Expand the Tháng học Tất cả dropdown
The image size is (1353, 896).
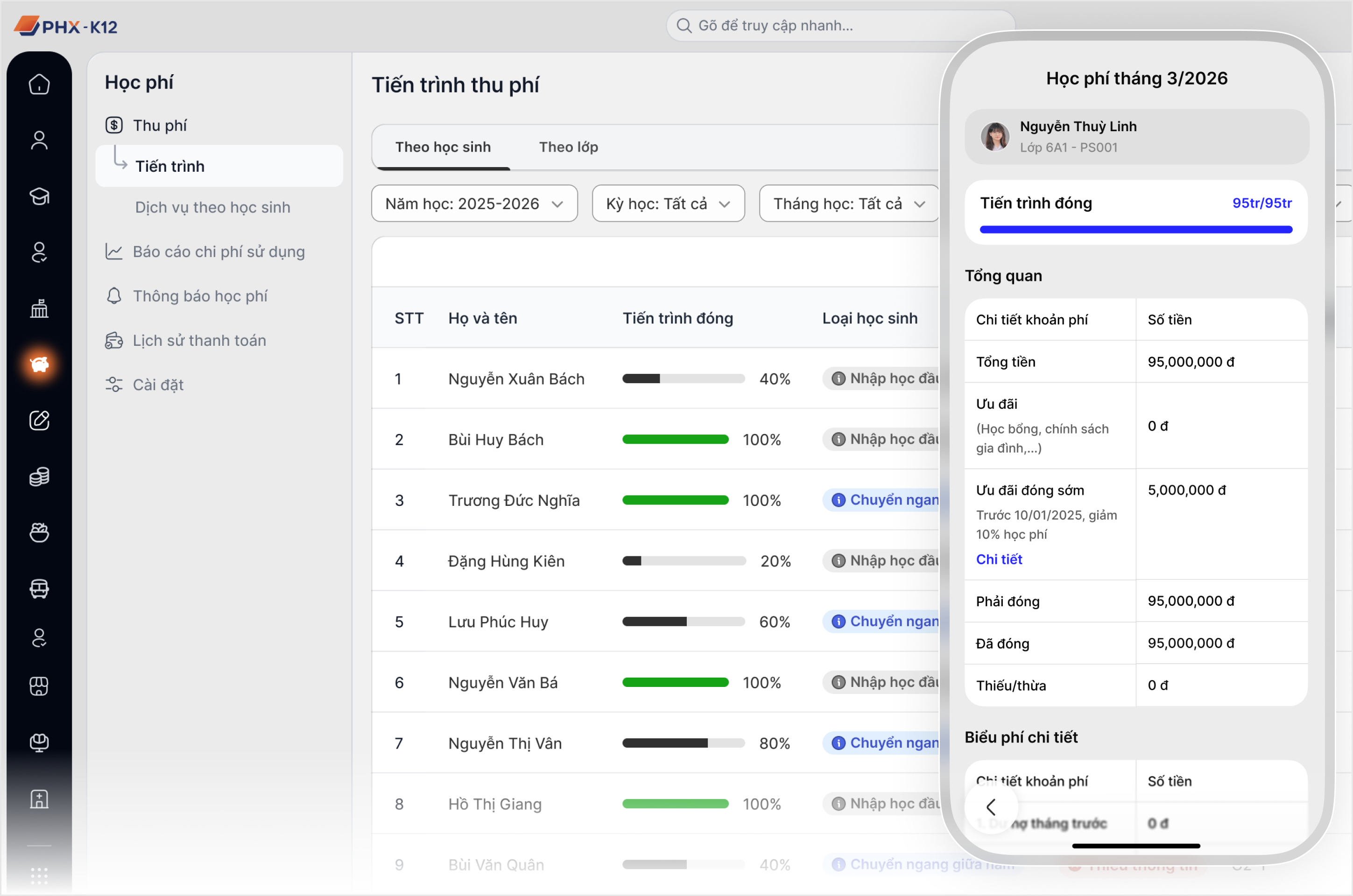pos(848,203)
